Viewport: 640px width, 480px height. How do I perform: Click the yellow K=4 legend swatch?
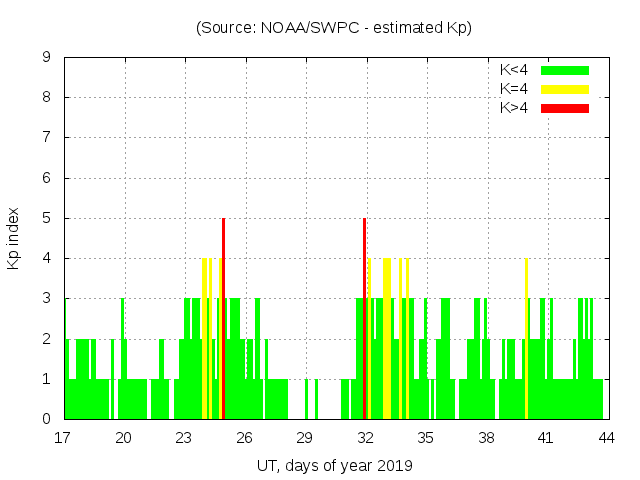[565, 89]
